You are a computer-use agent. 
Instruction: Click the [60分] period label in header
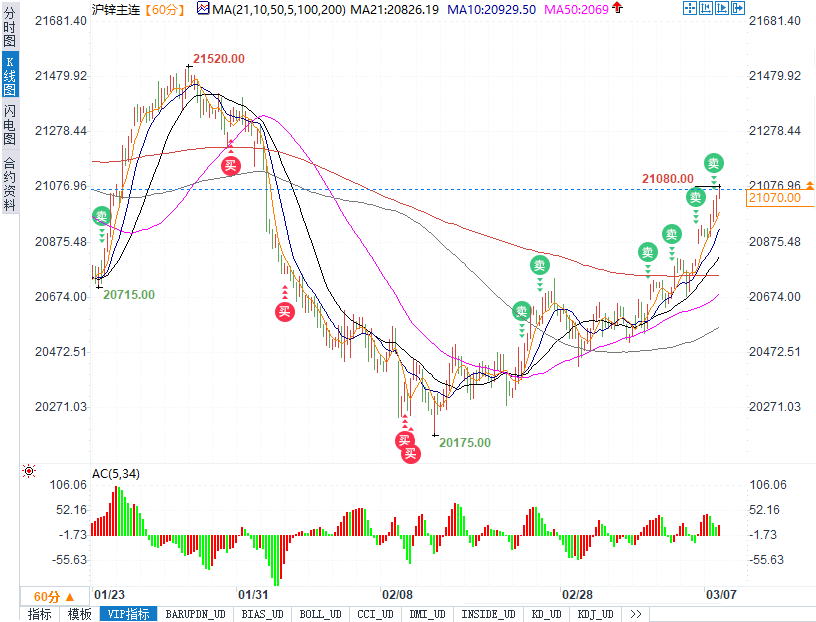click(164, 9)
